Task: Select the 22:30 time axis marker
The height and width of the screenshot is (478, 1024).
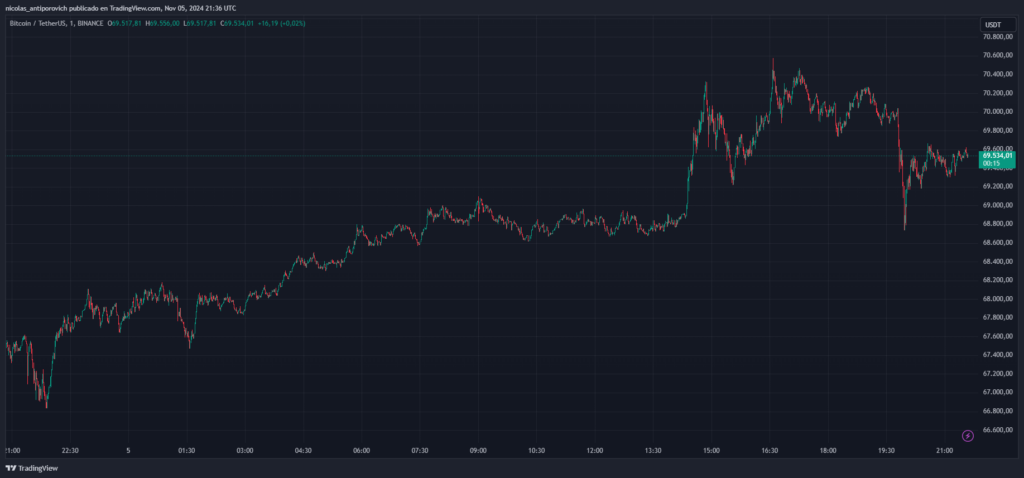Action: [x=71, y=451]
